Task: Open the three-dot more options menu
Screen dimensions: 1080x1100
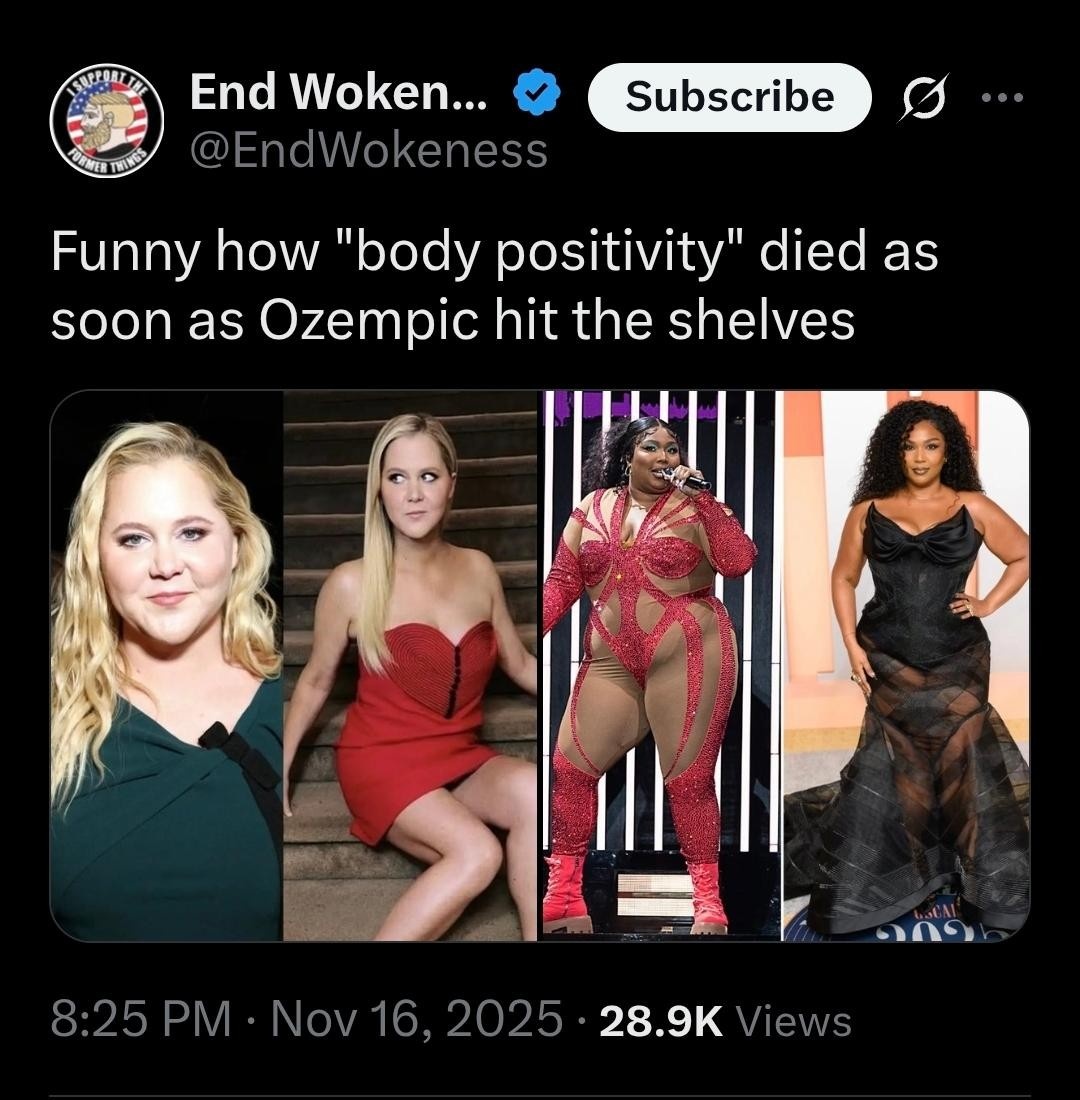Action: tap(1002, 98)
